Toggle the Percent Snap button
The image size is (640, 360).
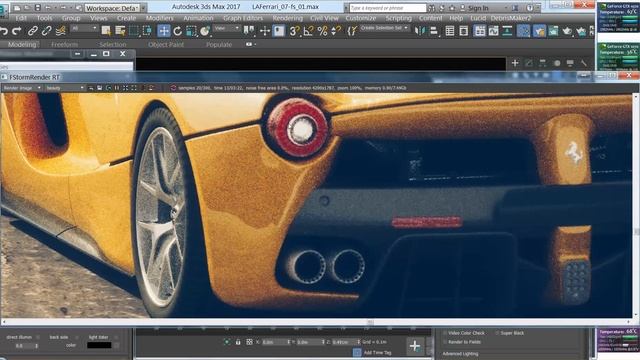click(322, 31)
